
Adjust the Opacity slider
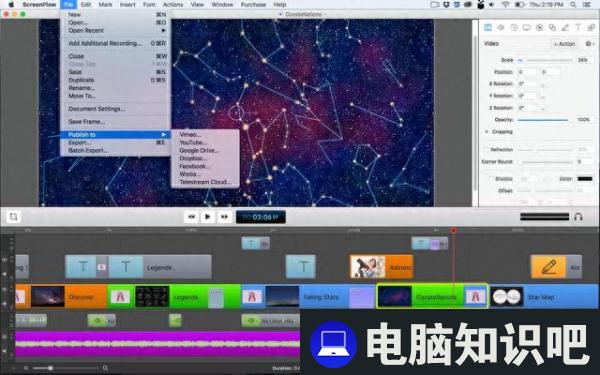[543, 120]
